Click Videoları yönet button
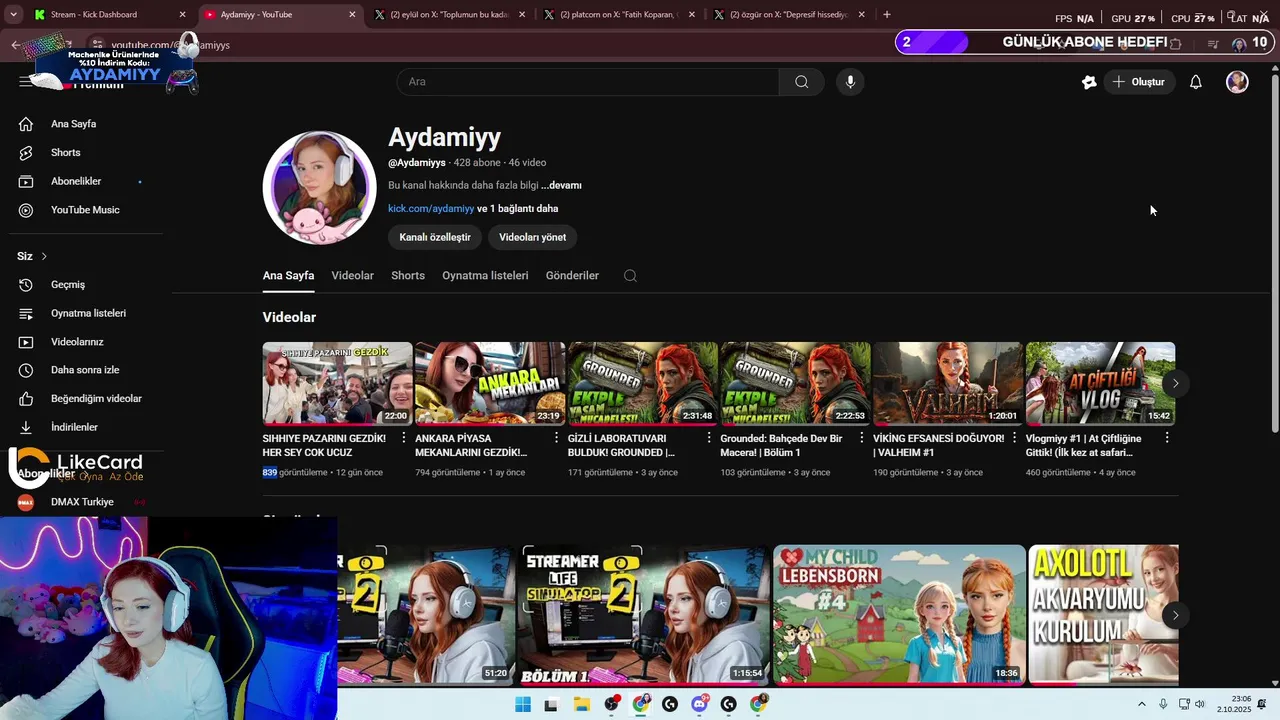Screen dimensions: 1280x720 pyautogui.click(x=533, y=237)
